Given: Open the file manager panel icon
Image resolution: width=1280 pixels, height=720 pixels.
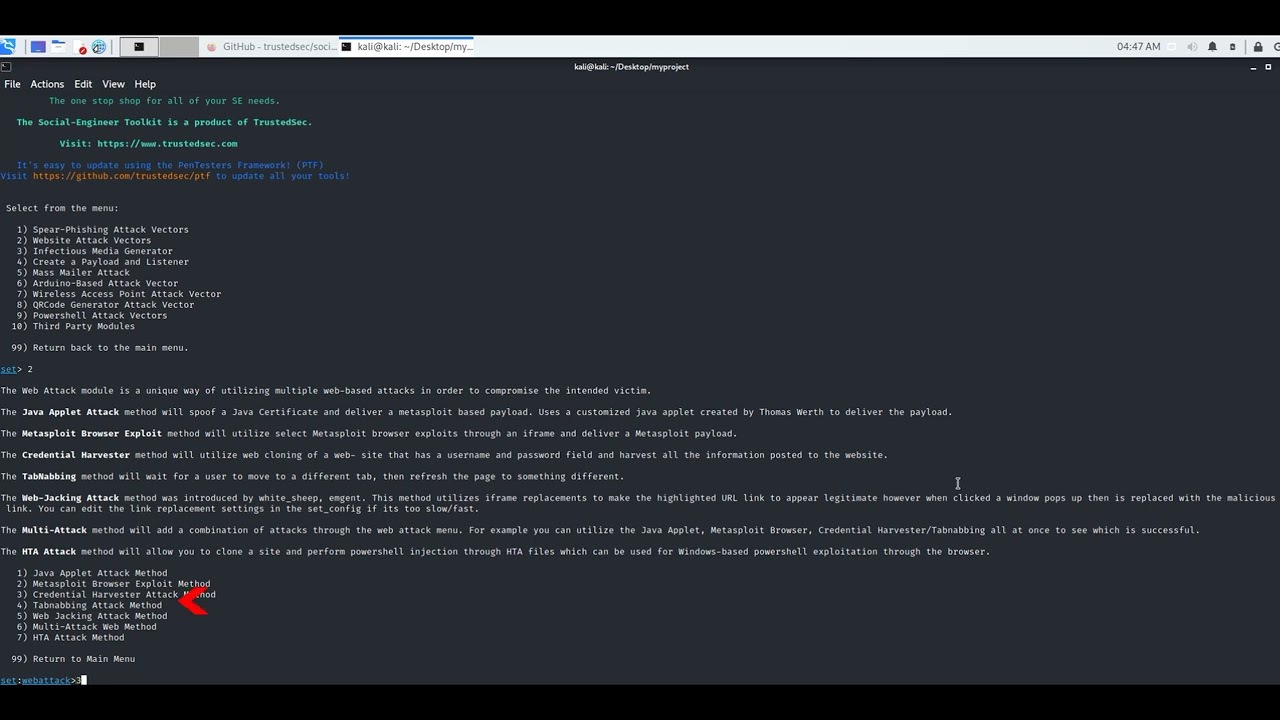Looking at the screenshot, I should pyautogui.click(x=58, y=47).
